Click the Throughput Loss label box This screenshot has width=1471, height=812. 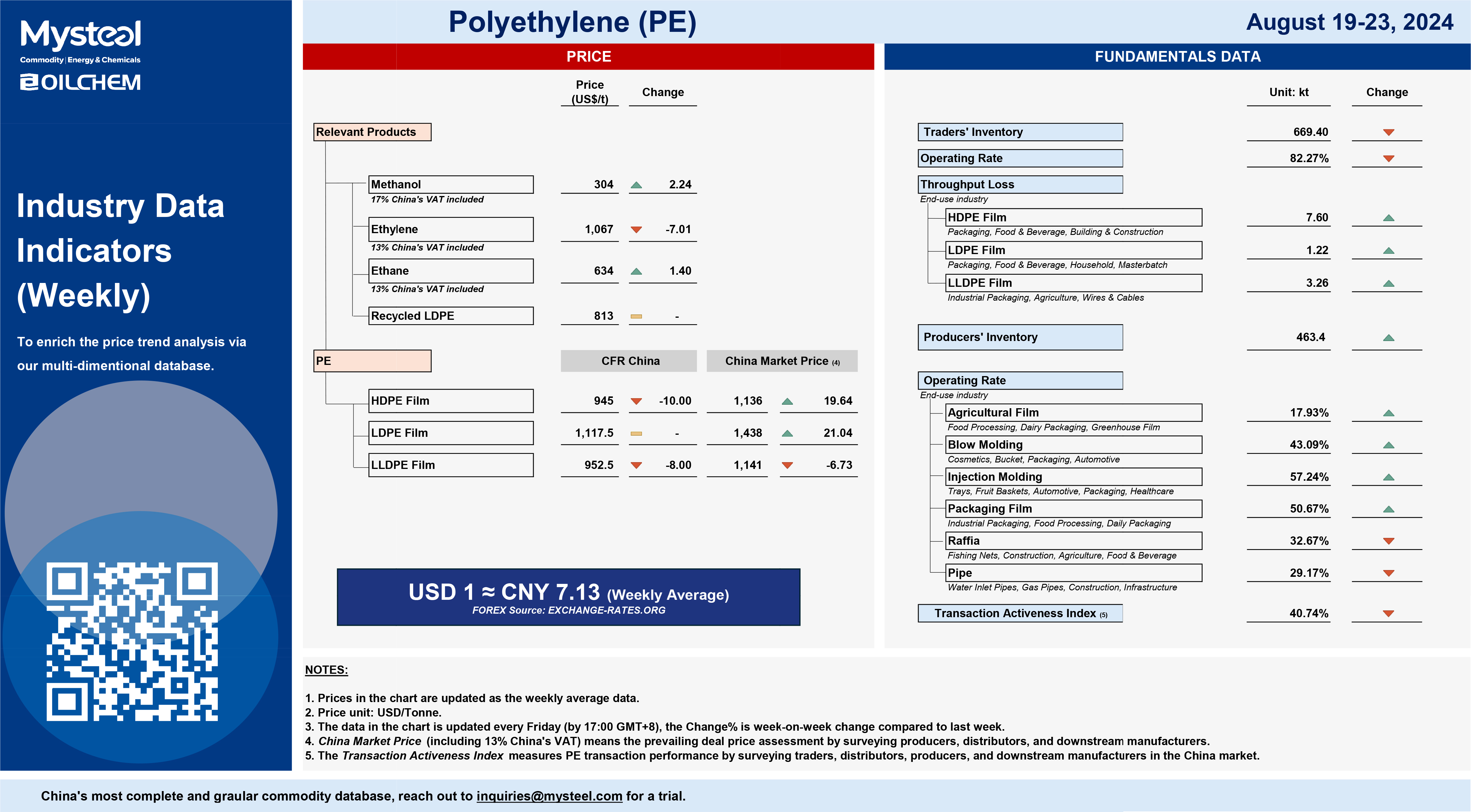(1020, 185)
